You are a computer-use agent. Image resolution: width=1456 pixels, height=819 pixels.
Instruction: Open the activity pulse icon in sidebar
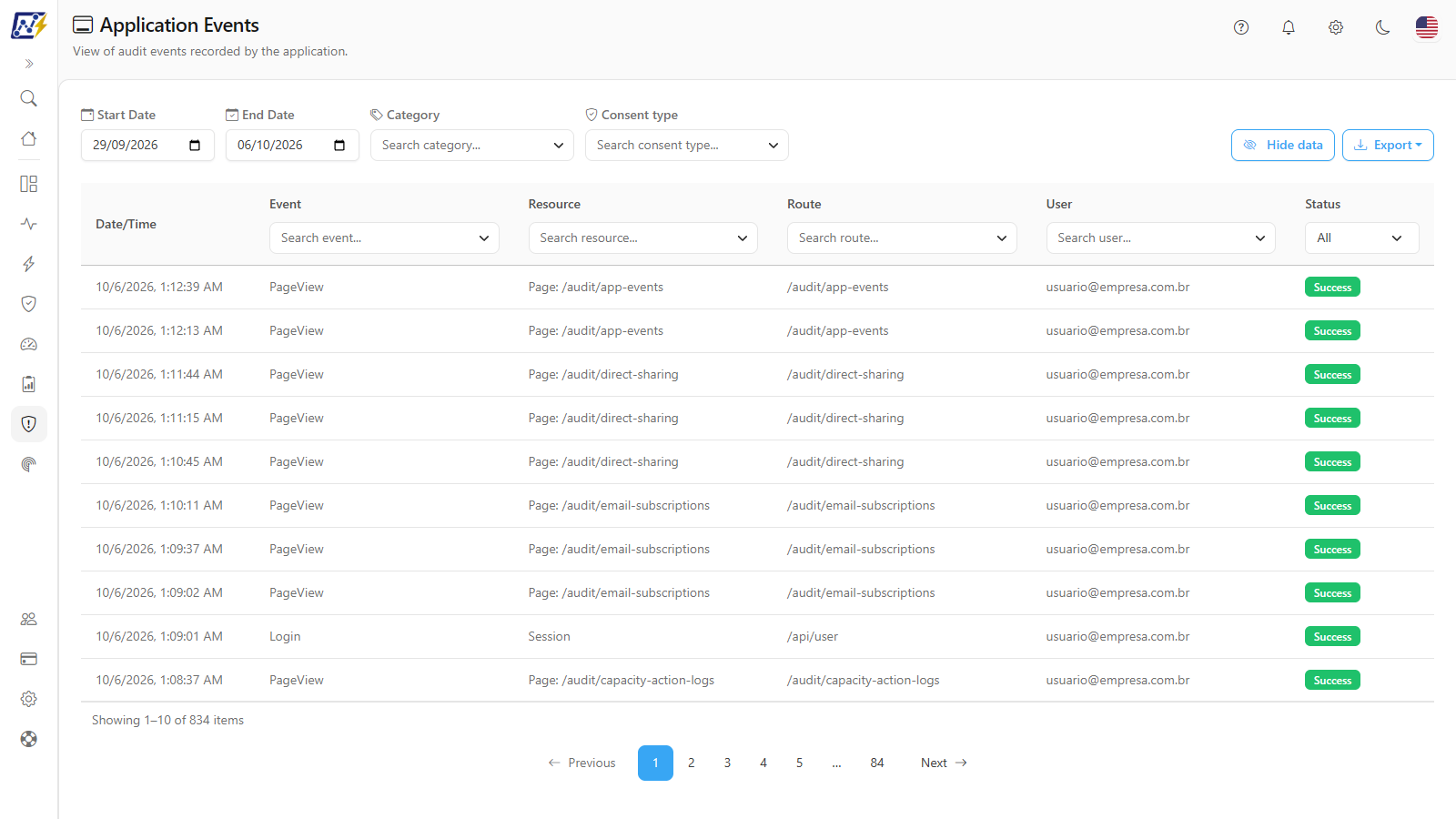(x=29, y=224)
